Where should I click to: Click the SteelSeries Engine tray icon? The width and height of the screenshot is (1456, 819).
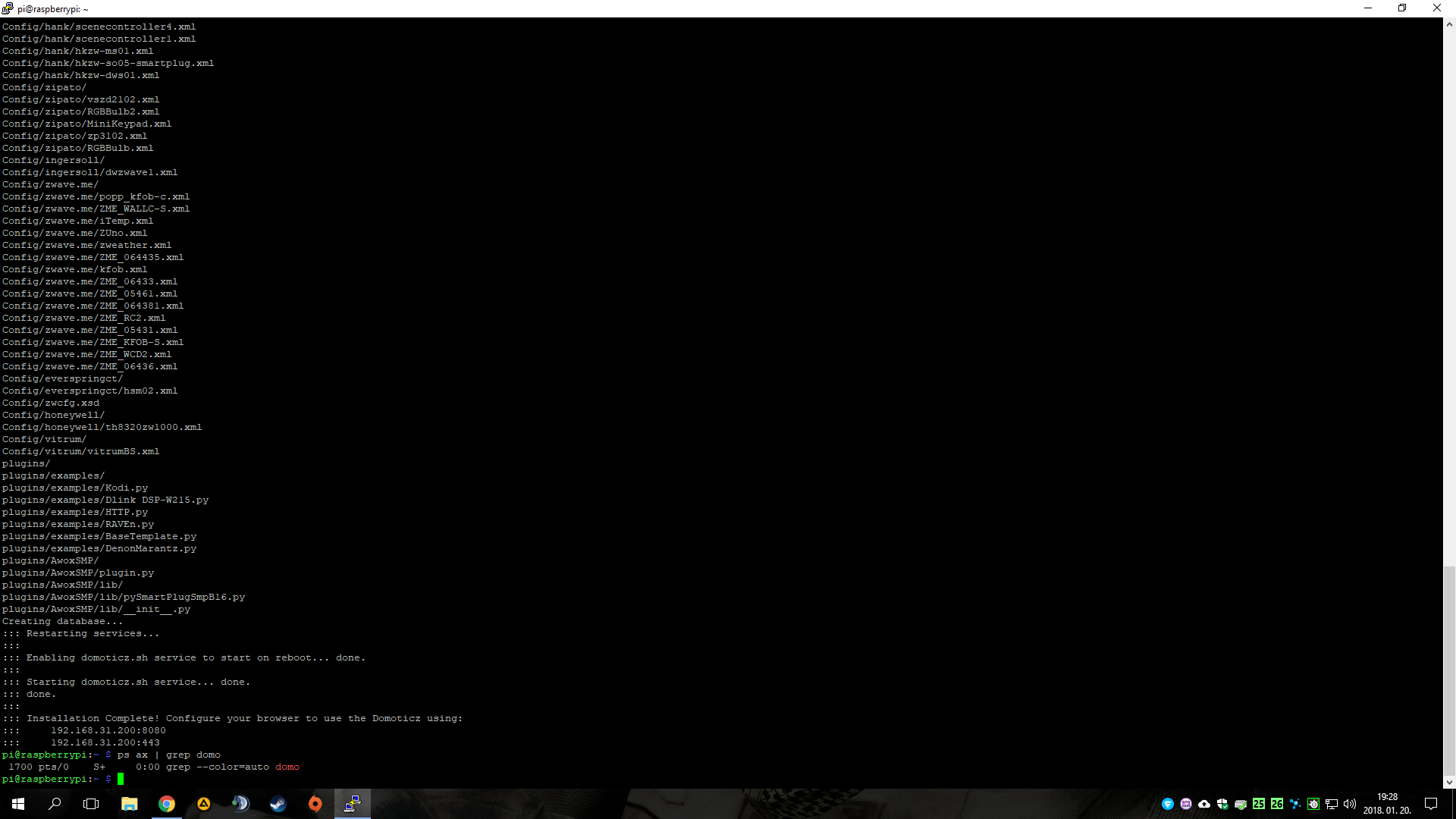coord(1313,804)
